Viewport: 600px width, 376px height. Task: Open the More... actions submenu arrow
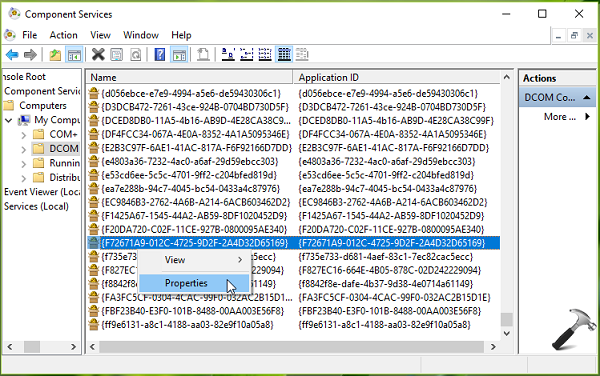587,116
